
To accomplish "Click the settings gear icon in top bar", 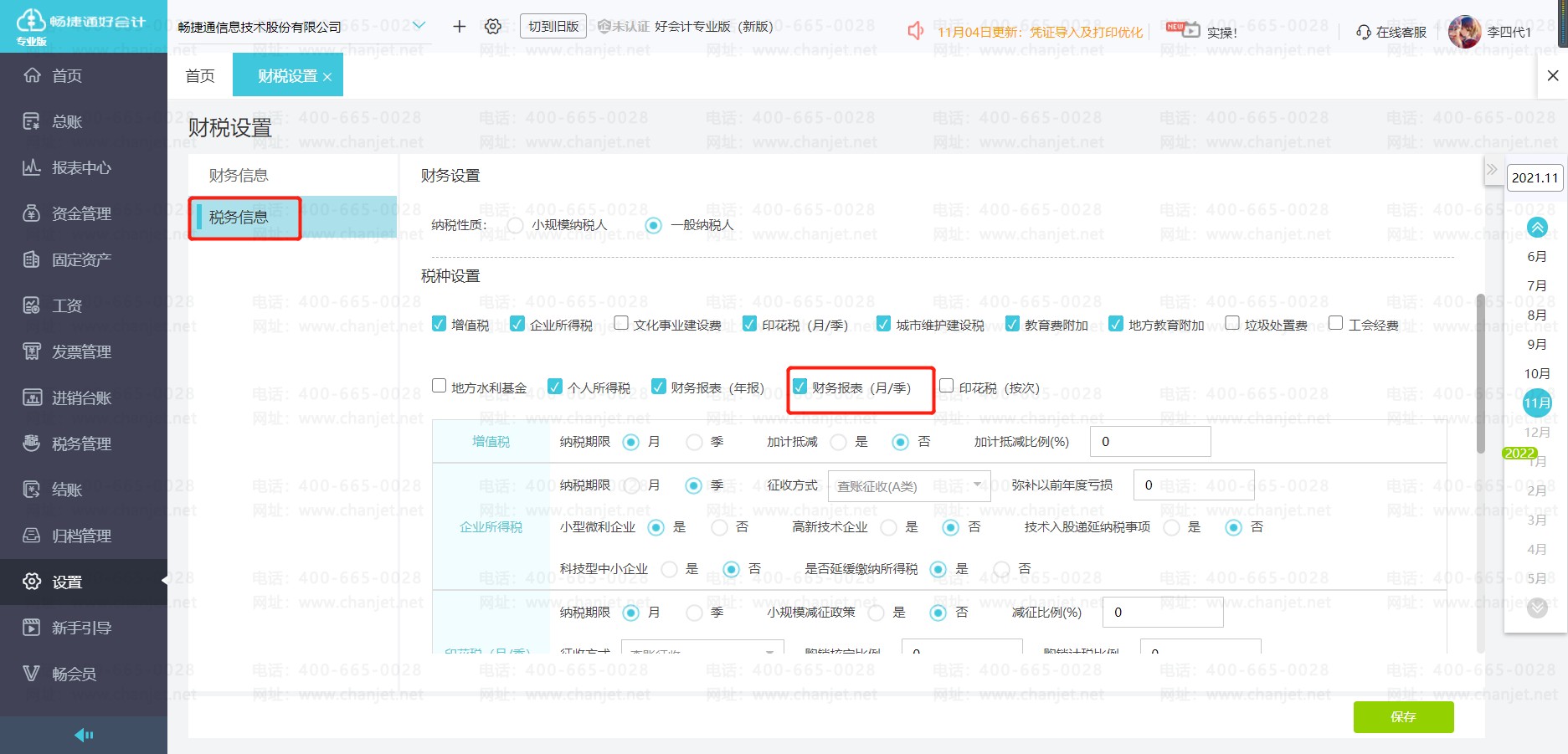I will [x=493, y=27].
